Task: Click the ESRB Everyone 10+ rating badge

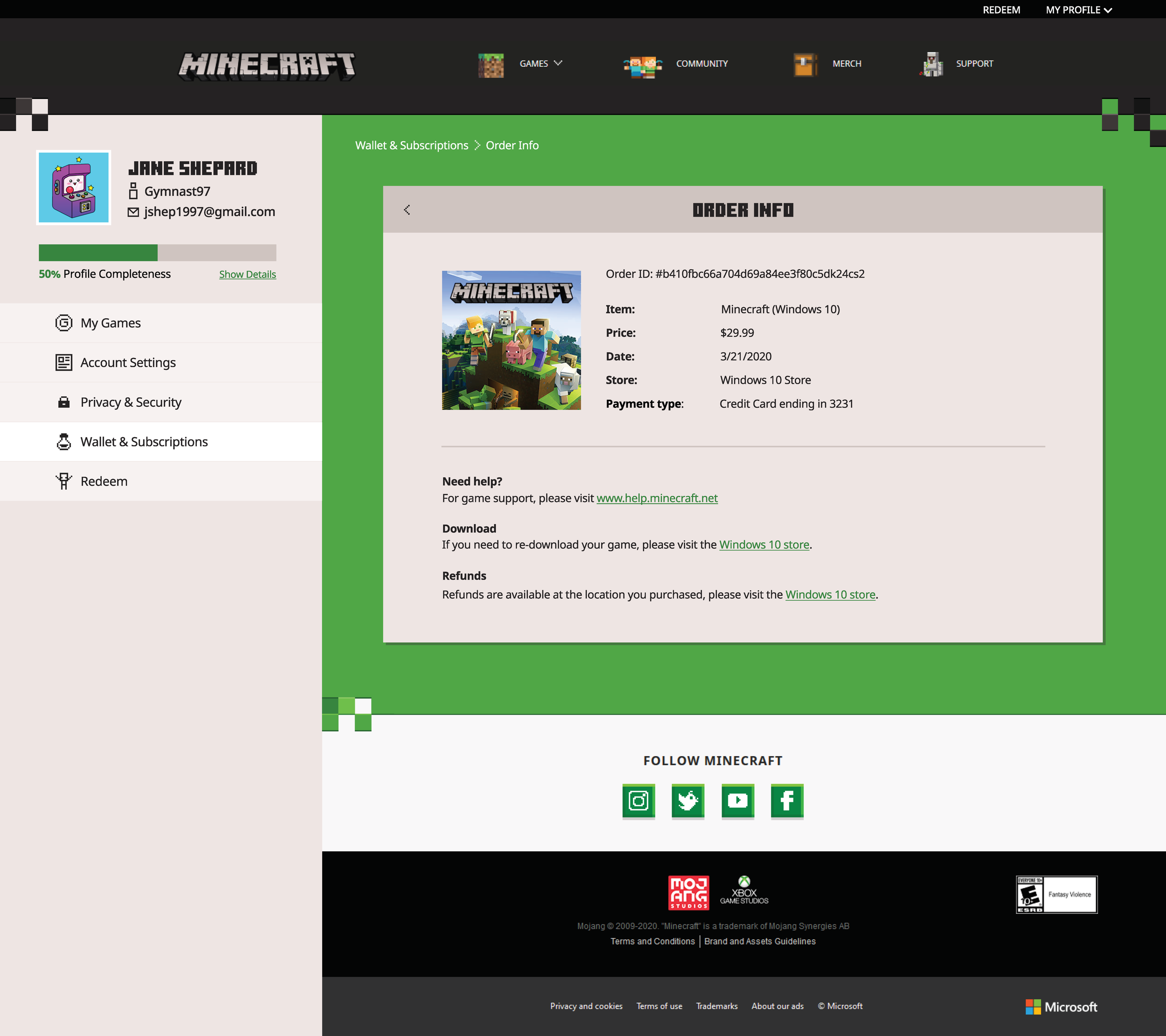Action: click(x=1056, y=894)
